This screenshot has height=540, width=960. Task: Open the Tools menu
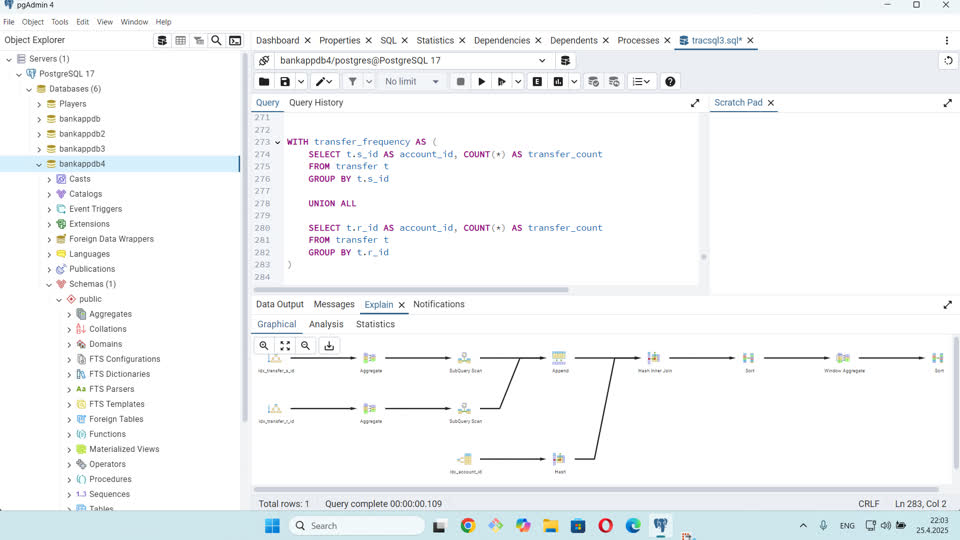click(x=59, y=21)
